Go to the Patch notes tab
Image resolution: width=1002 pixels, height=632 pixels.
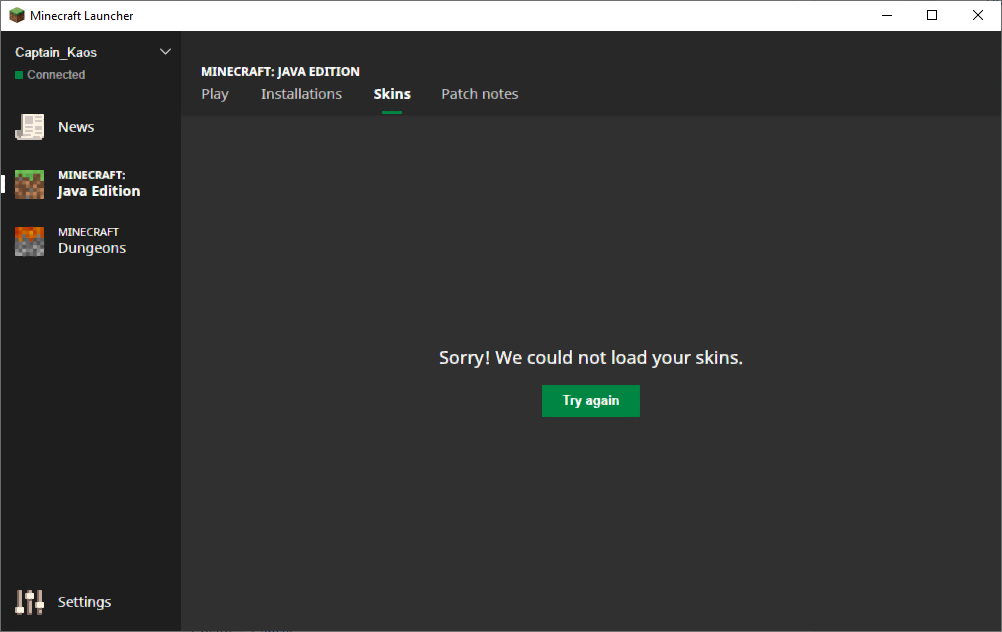coord(479,94)
